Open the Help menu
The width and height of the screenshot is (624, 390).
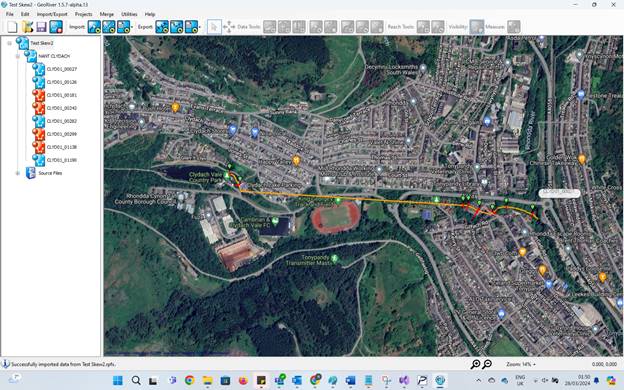click(150, 14)
